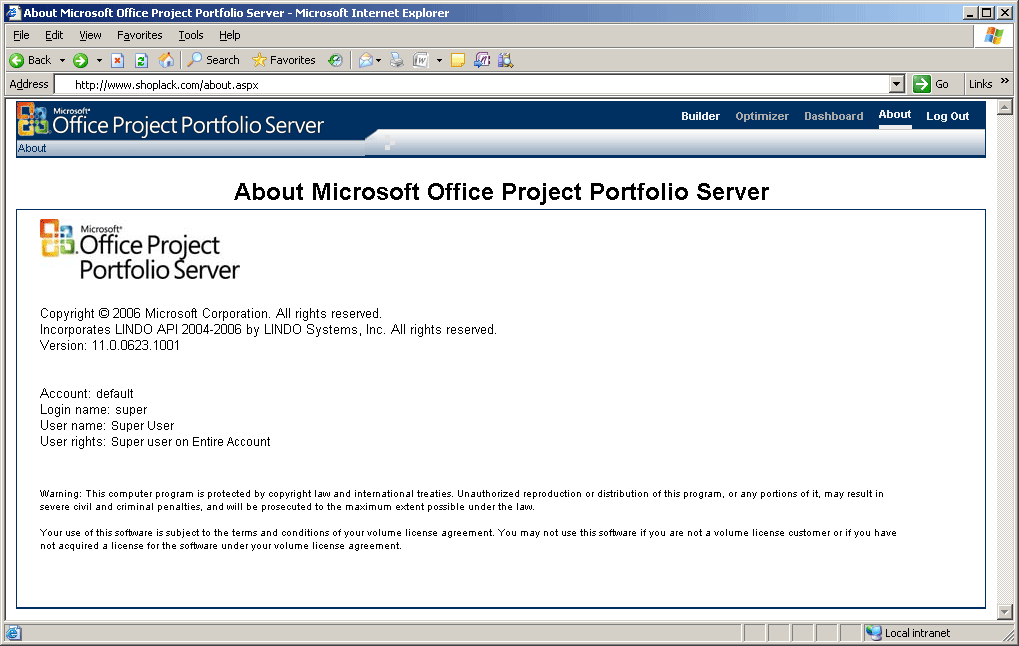Click the scrollbar up arrow
The image size is (1019, 646).
[1005, 107]
